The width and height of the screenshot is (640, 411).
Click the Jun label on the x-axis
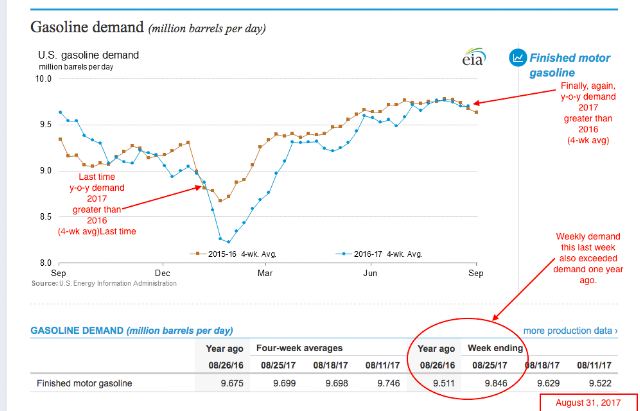pos(370,272)
